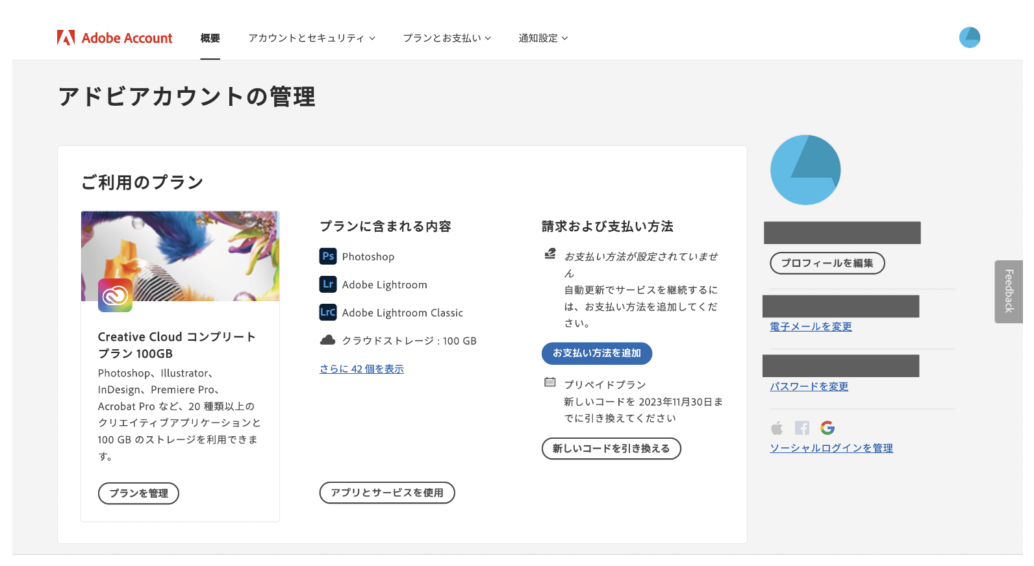Open the ソーシャルログインを管理 link
This screenshot has height=566, width=1034.
point(831,448)
